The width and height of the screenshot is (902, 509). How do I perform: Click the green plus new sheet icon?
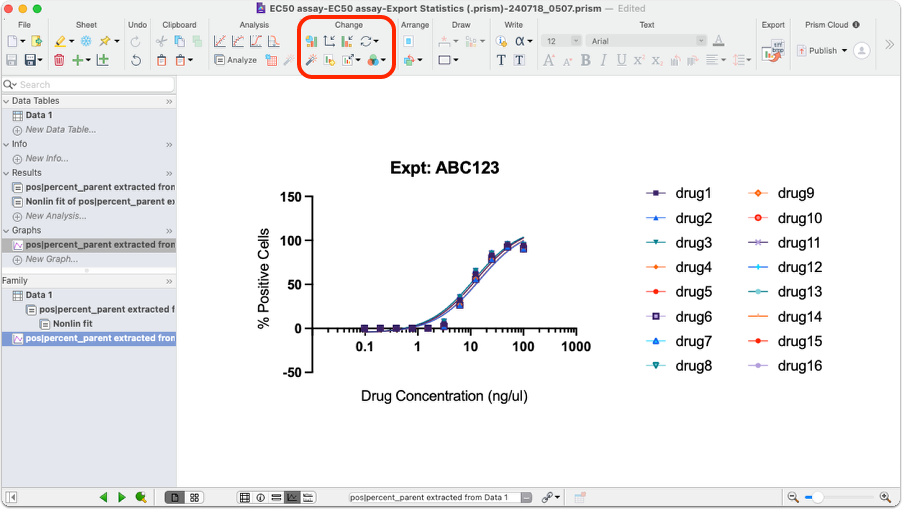coord(77,60)
